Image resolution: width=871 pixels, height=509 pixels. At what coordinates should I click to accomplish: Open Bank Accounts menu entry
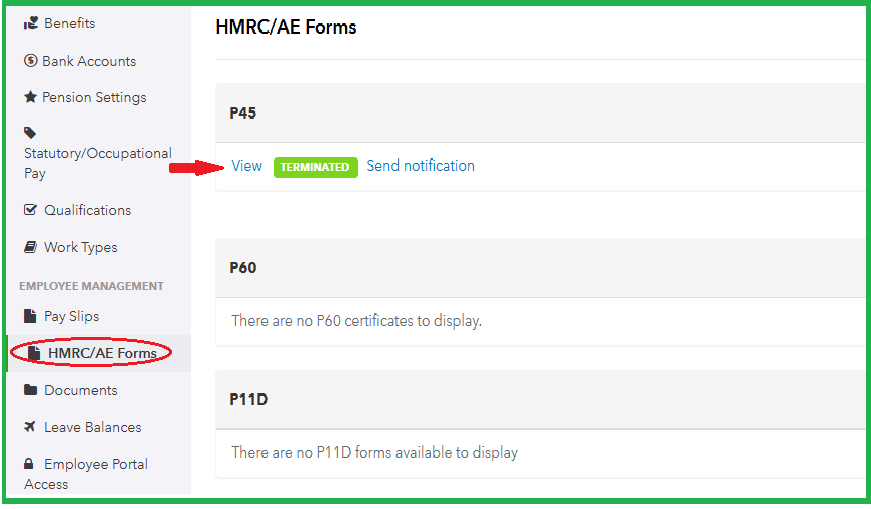coord(89,61)
